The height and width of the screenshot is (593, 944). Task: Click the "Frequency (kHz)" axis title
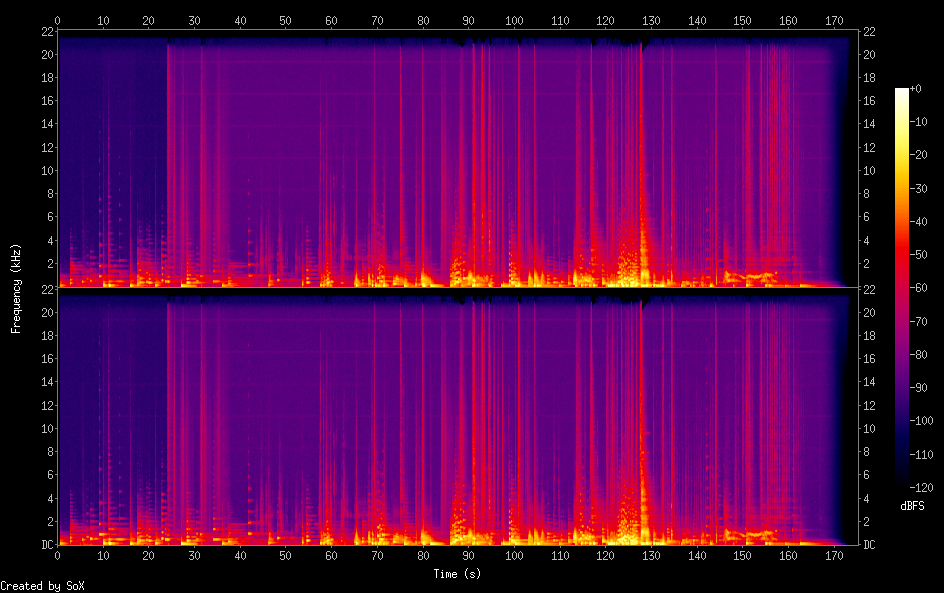pos(16,289)
